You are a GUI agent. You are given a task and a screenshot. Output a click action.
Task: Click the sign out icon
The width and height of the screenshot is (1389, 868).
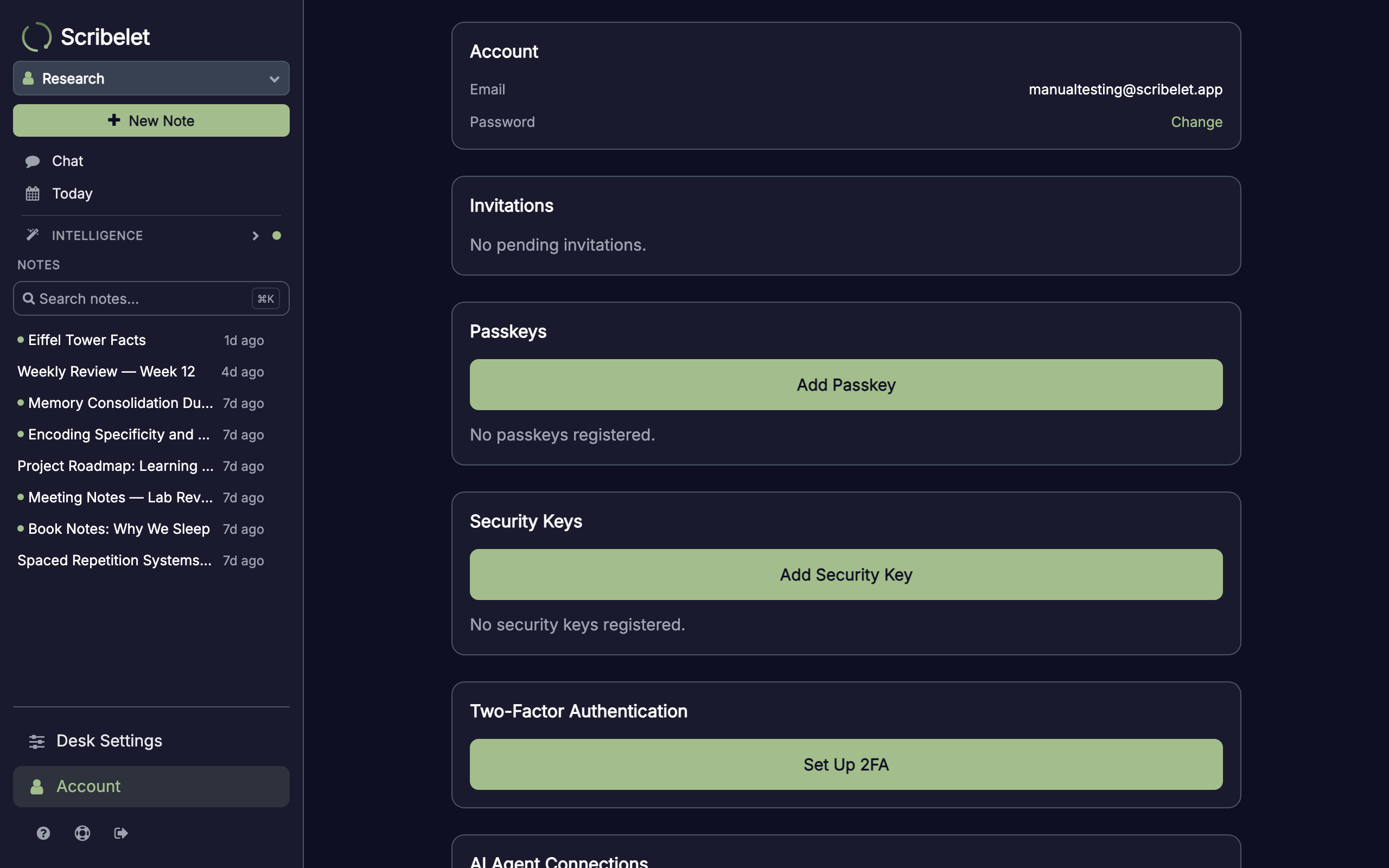pos(120,833)
